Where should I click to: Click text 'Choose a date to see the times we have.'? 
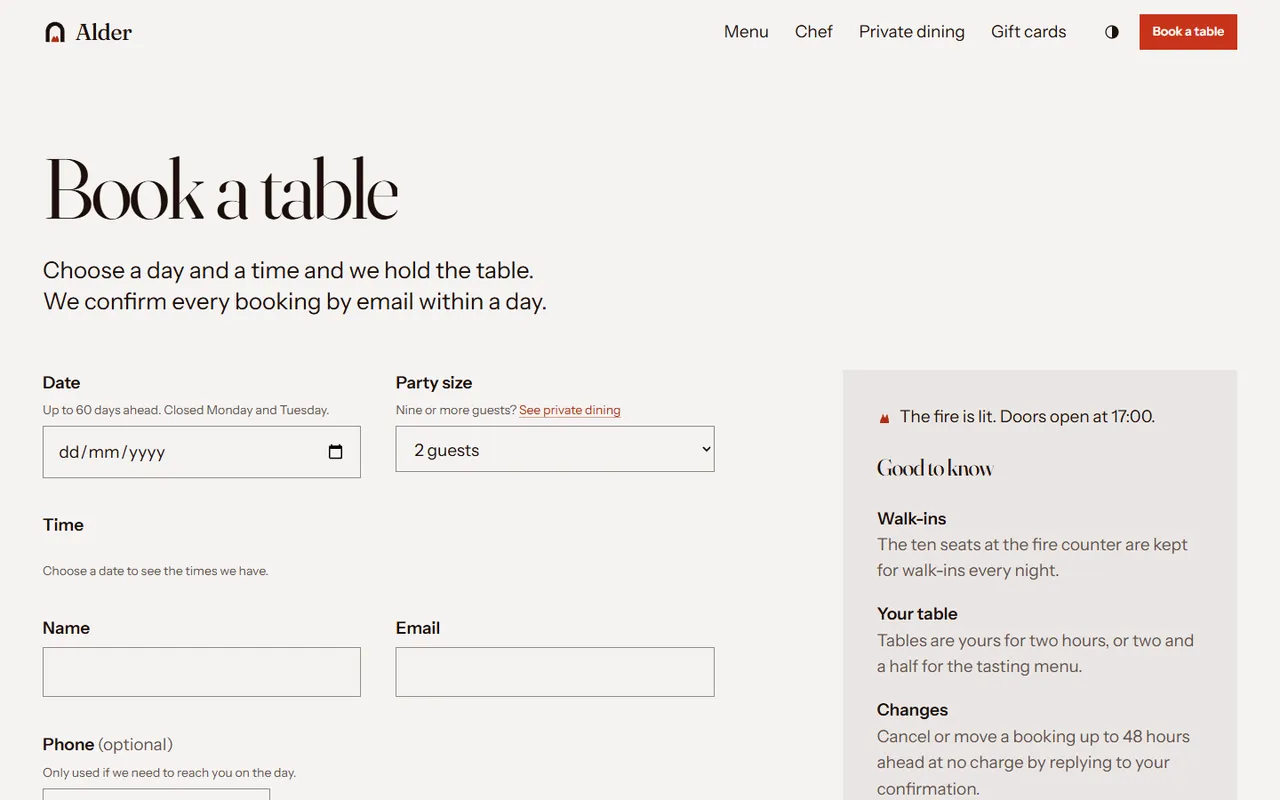(x=155, y=571)
